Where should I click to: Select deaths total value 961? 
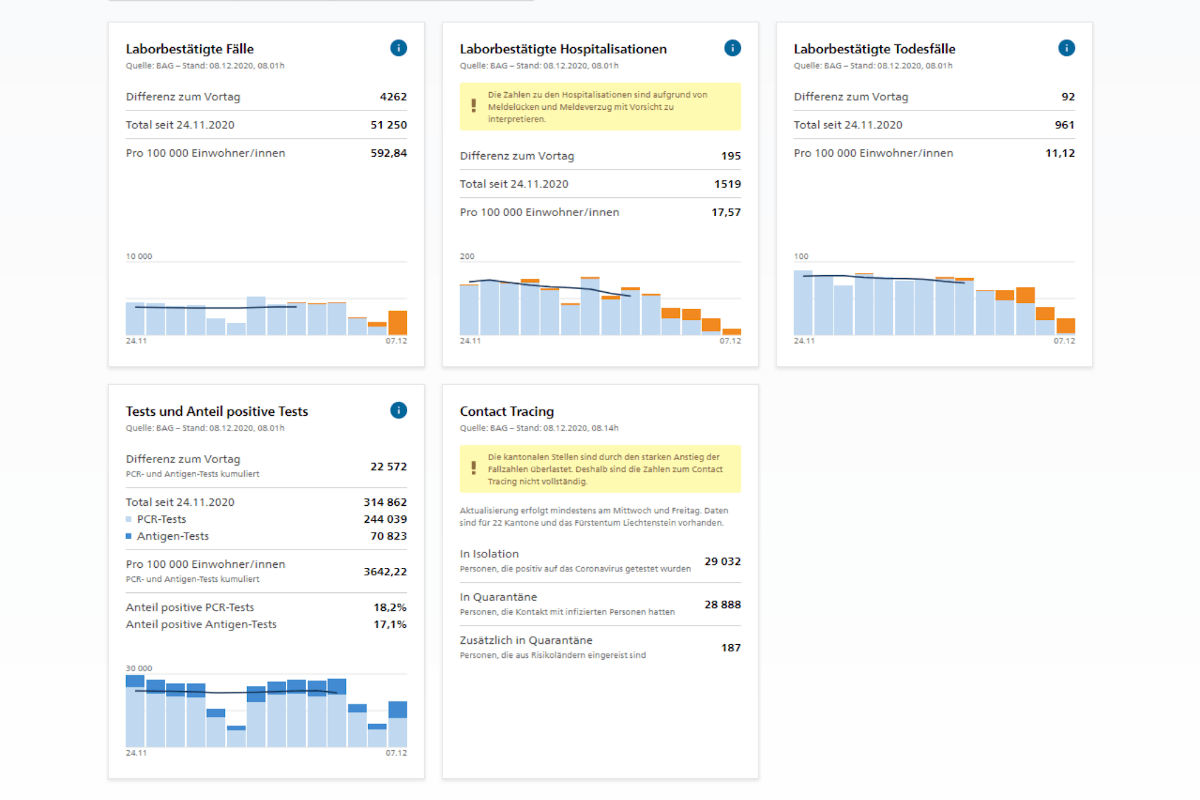pyautogui.click(x=1065, y=125)
